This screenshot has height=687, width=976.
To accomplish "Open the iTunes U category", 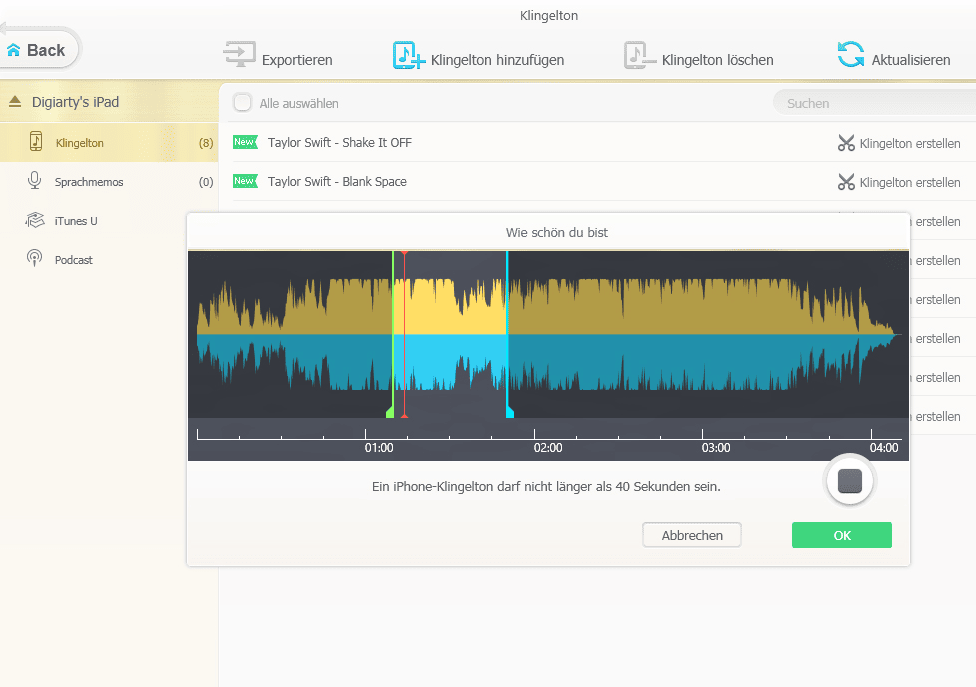I will [75, 221].
